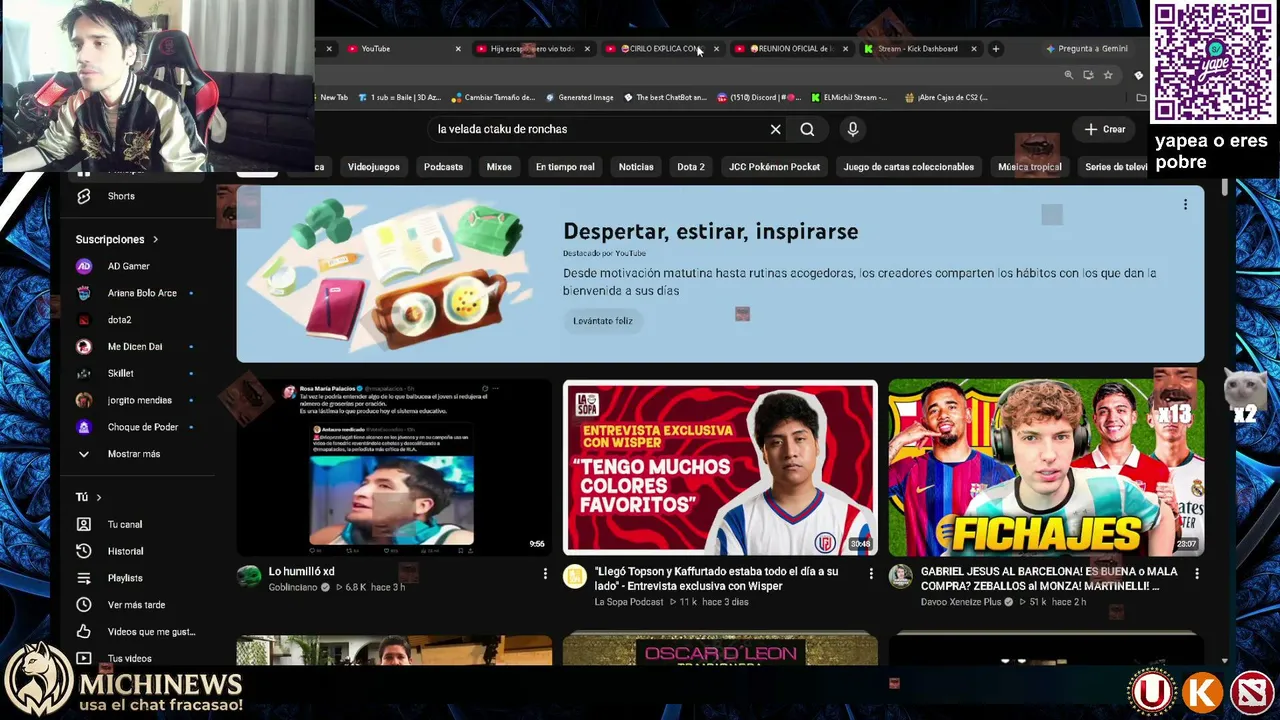
Task: Open Me Dicen Dai channel avatar
Action: [84, 346]
